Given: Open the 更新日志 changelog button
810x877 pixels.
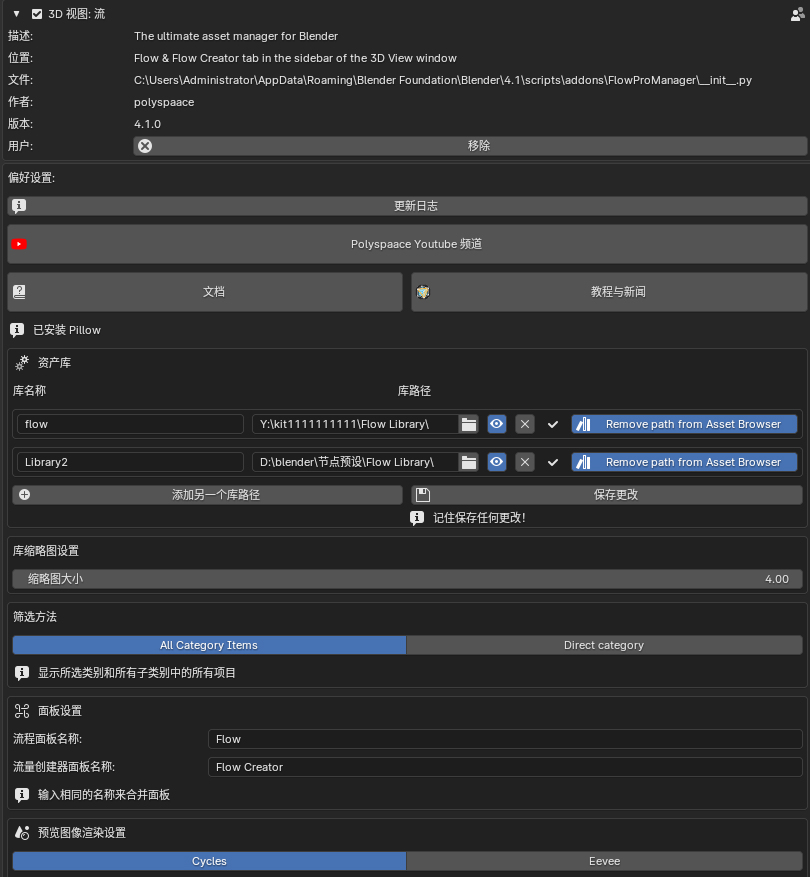Looking at the screenshot, I should (407, 206).
